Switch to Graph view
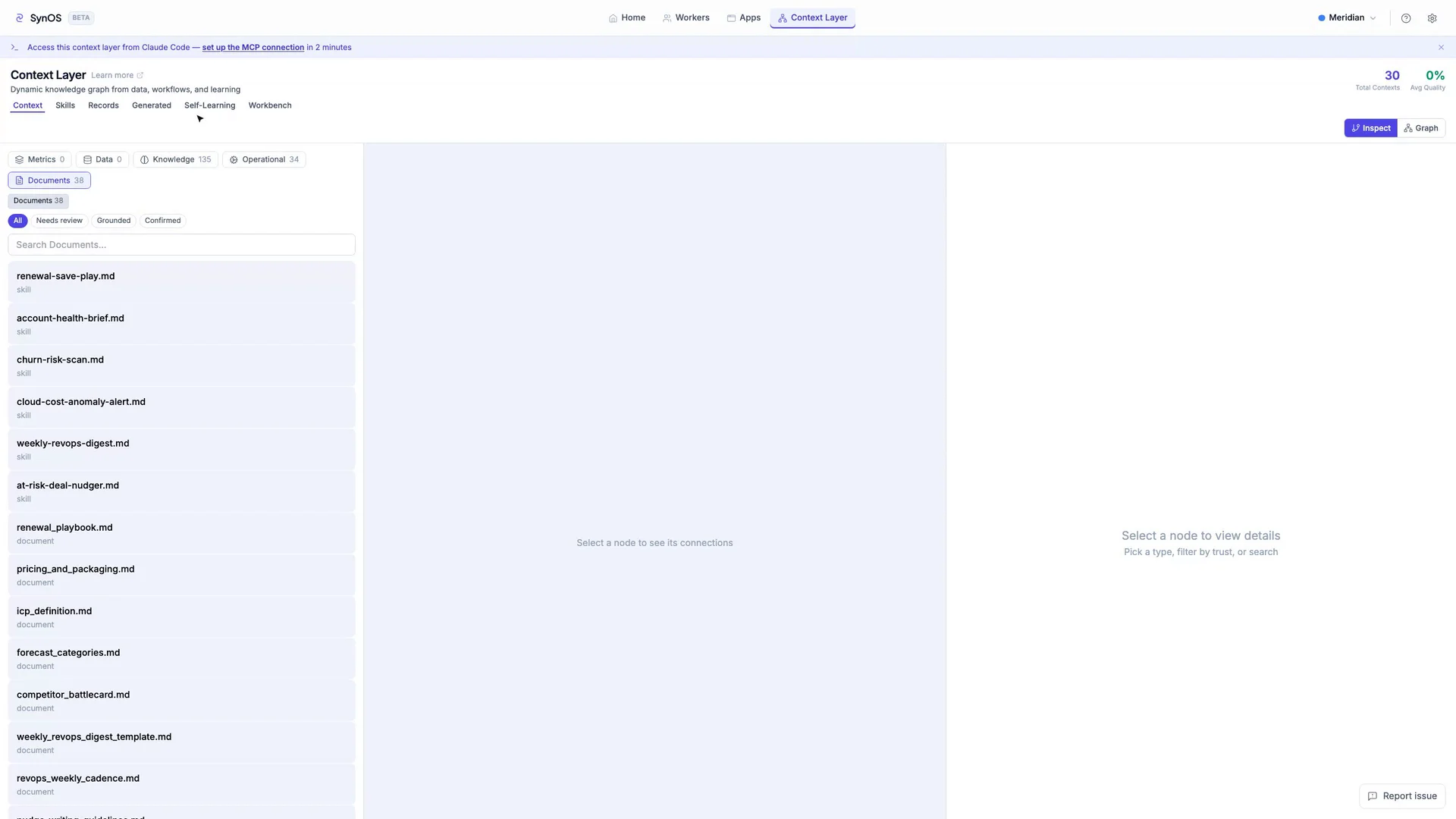1456x819 pixels. pos(1421,128)
